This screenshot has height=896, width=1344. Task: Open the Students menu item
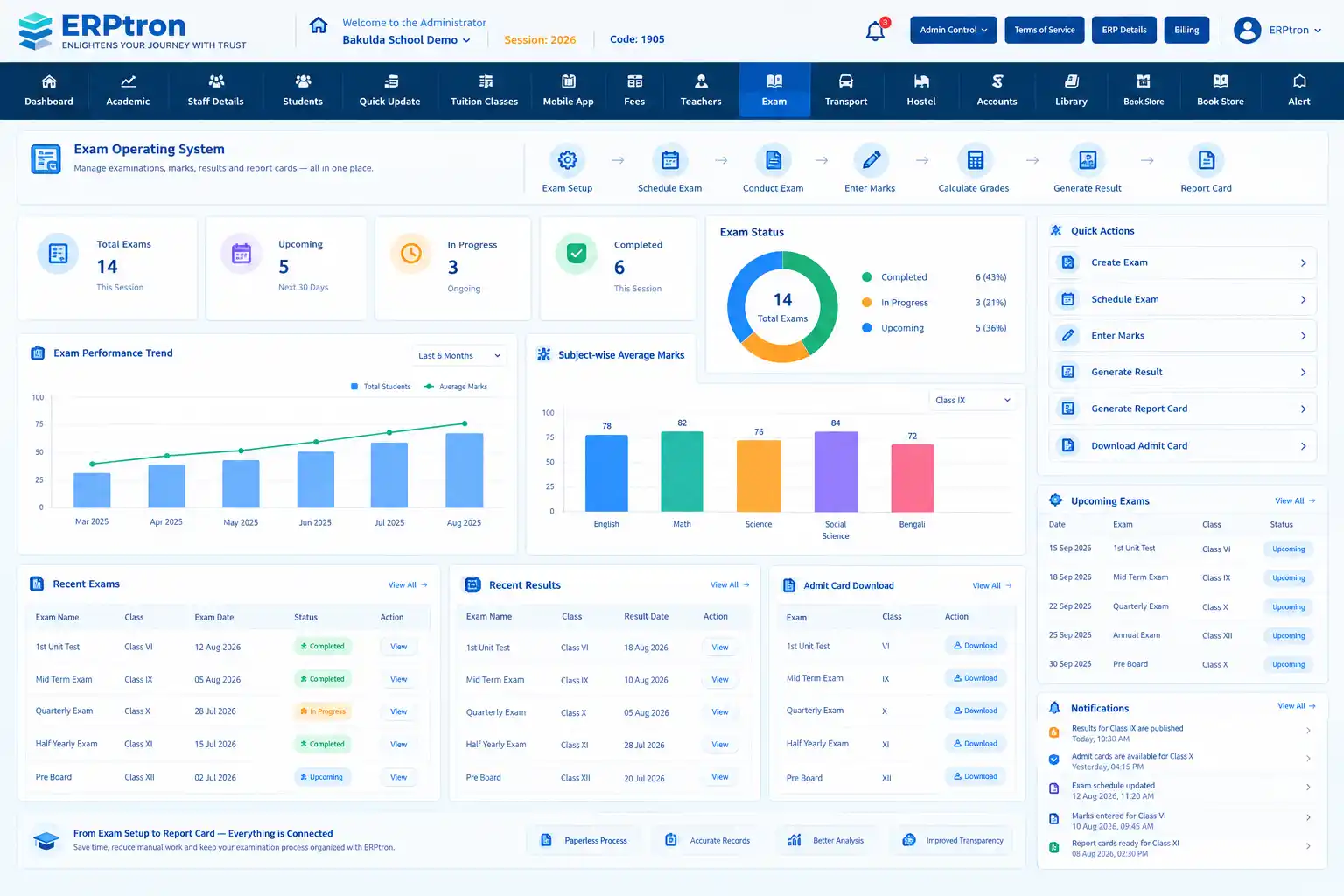(303, 91)
